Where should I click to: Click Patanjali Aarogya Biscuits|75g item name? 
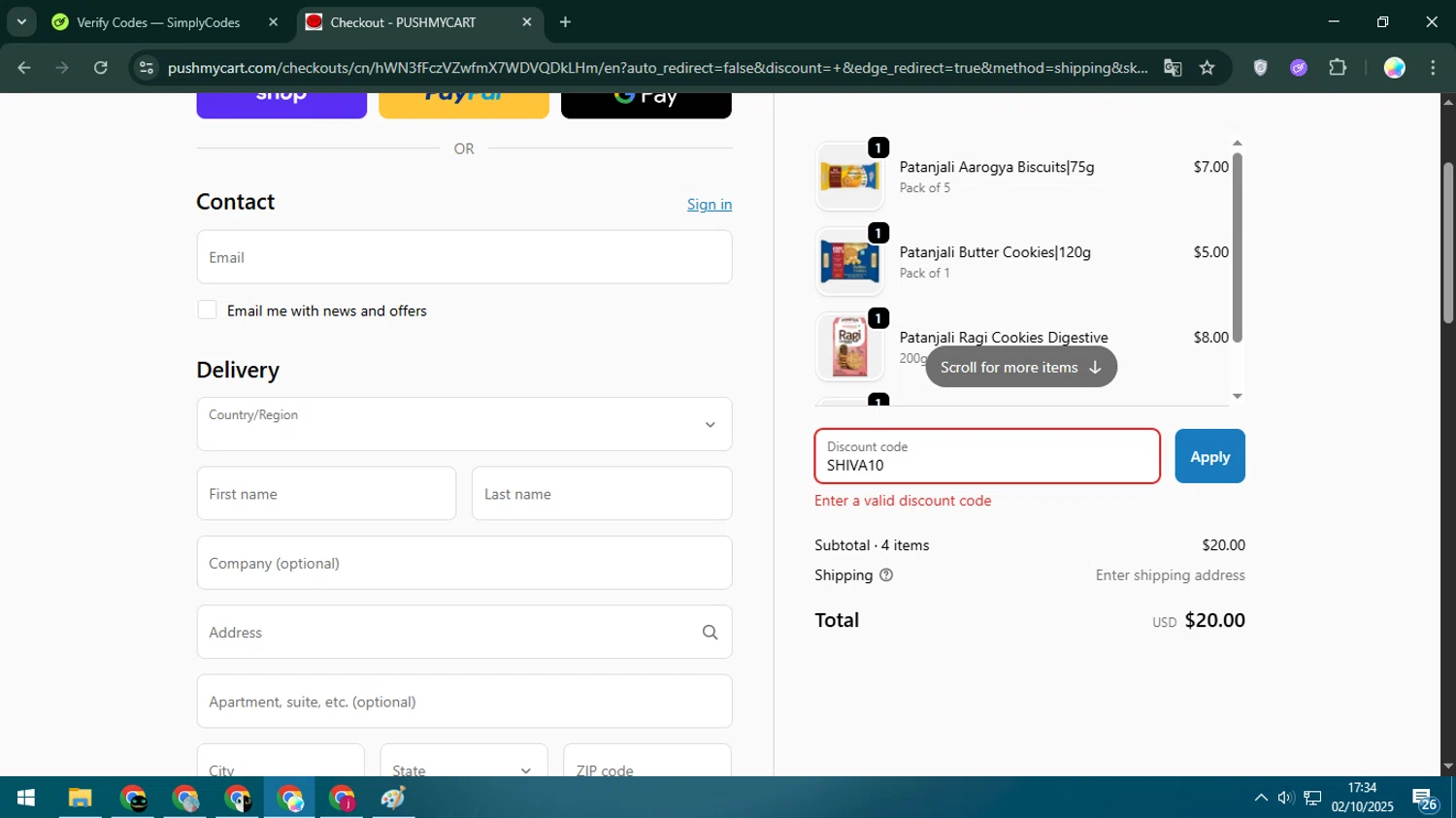997,167
